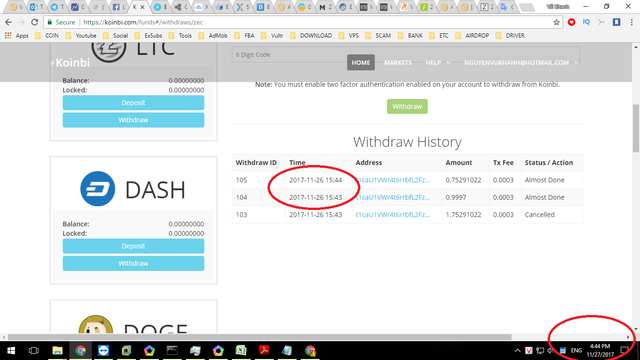Open File Explorer from the taskbar
Screen dimensions: 640x360
(58, 351)
